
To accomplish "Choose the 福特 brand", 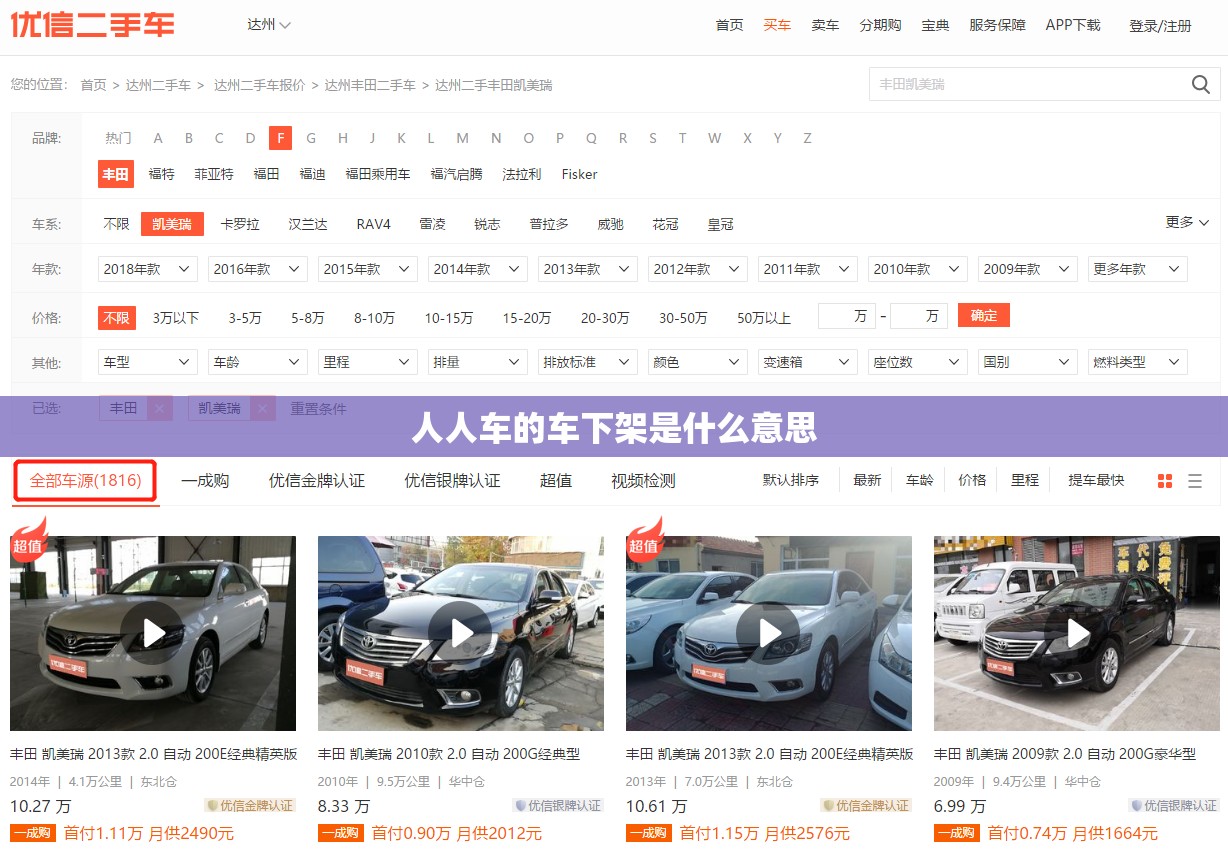I will [x=161, y=174].
